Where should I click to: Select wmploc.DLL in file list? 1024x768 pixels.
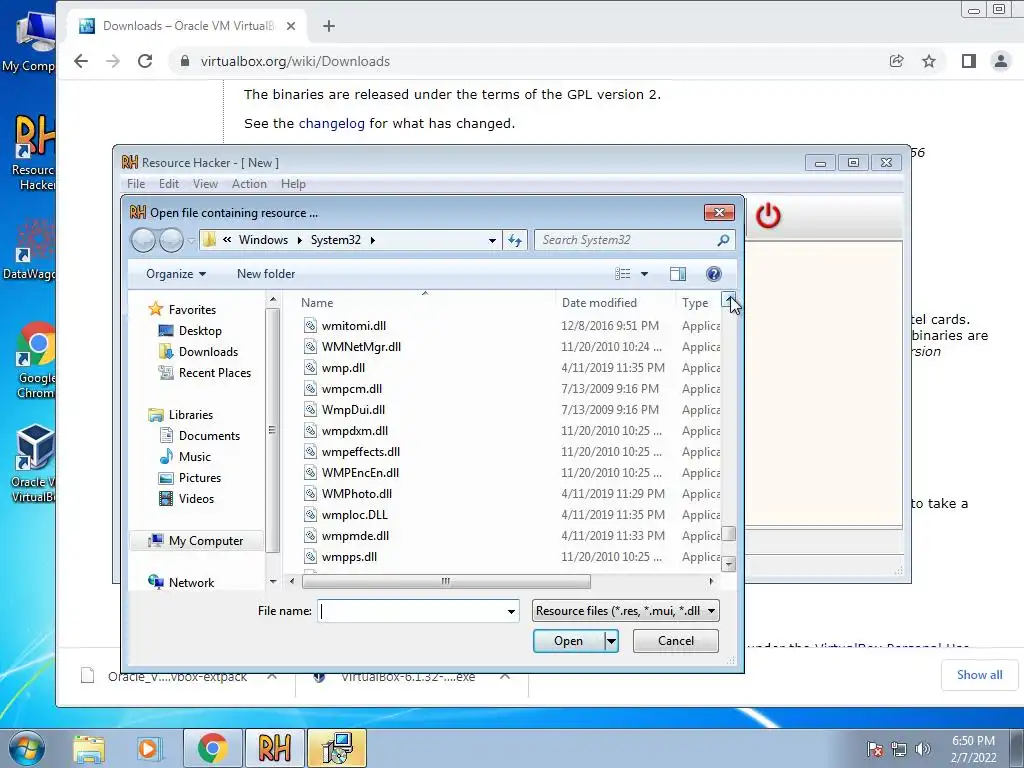pos(355,515)
